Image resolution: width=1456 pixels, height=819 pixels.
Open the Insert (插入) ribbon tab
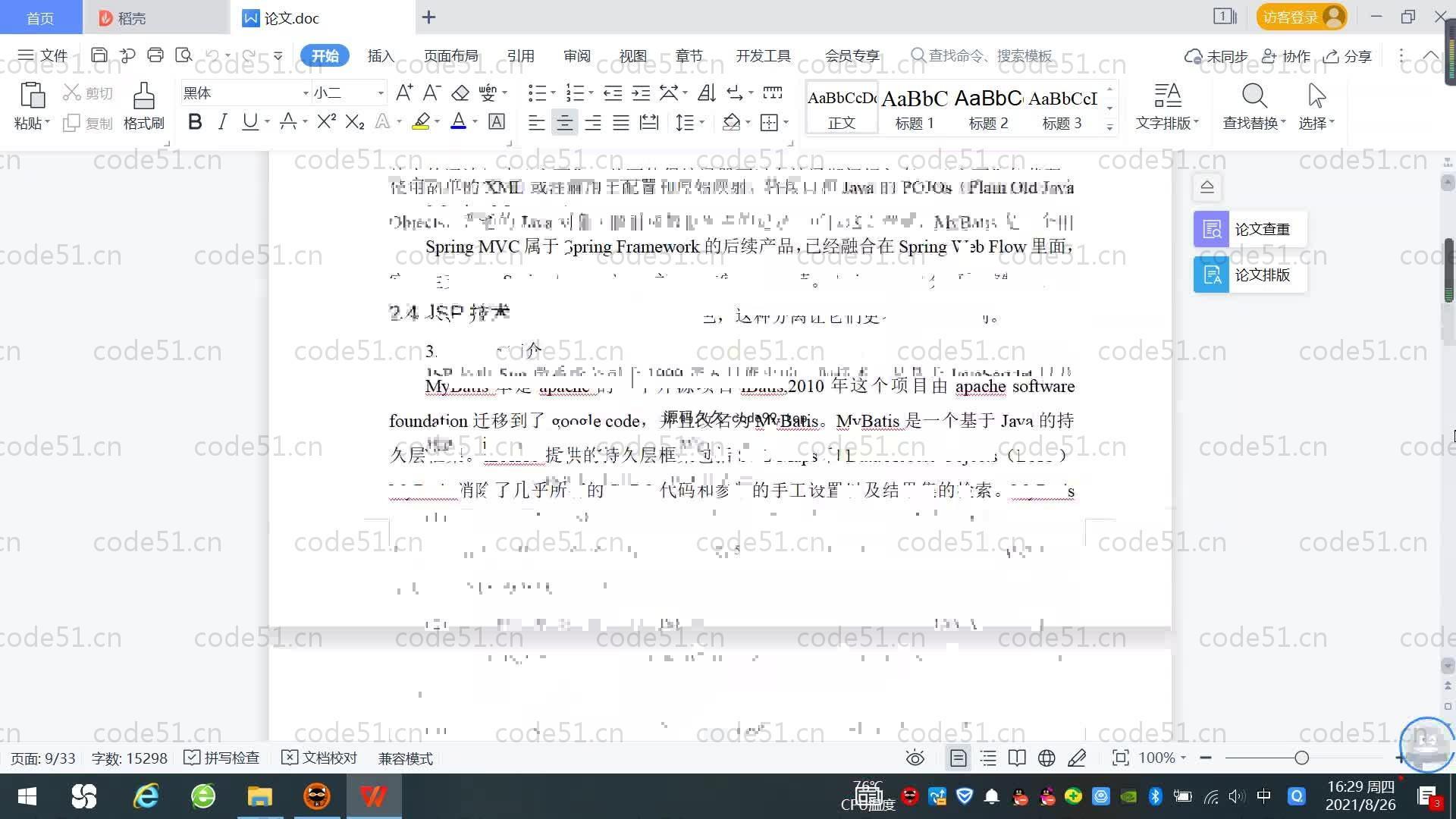381,55
